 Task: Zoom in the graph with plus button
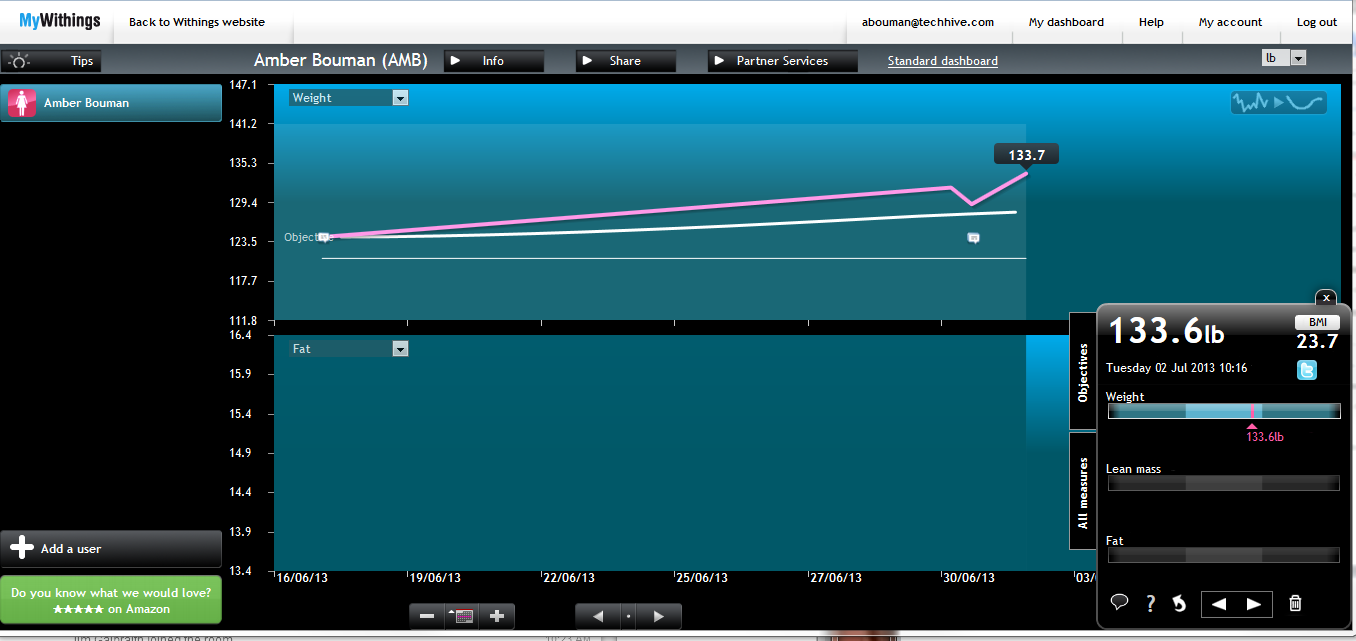coord(497,616)
